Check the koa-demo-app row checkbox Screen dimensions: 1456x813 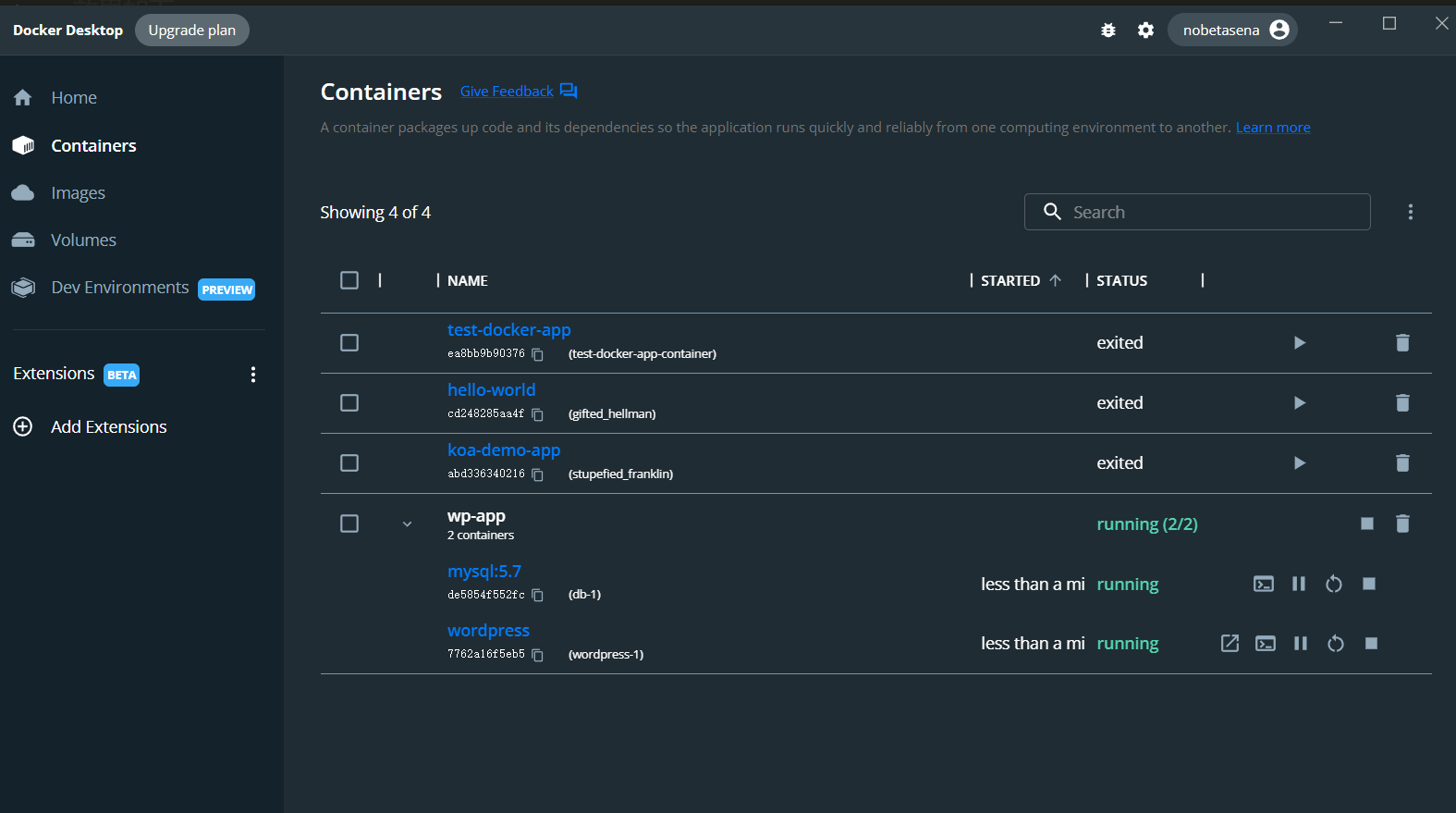point(349,463)
